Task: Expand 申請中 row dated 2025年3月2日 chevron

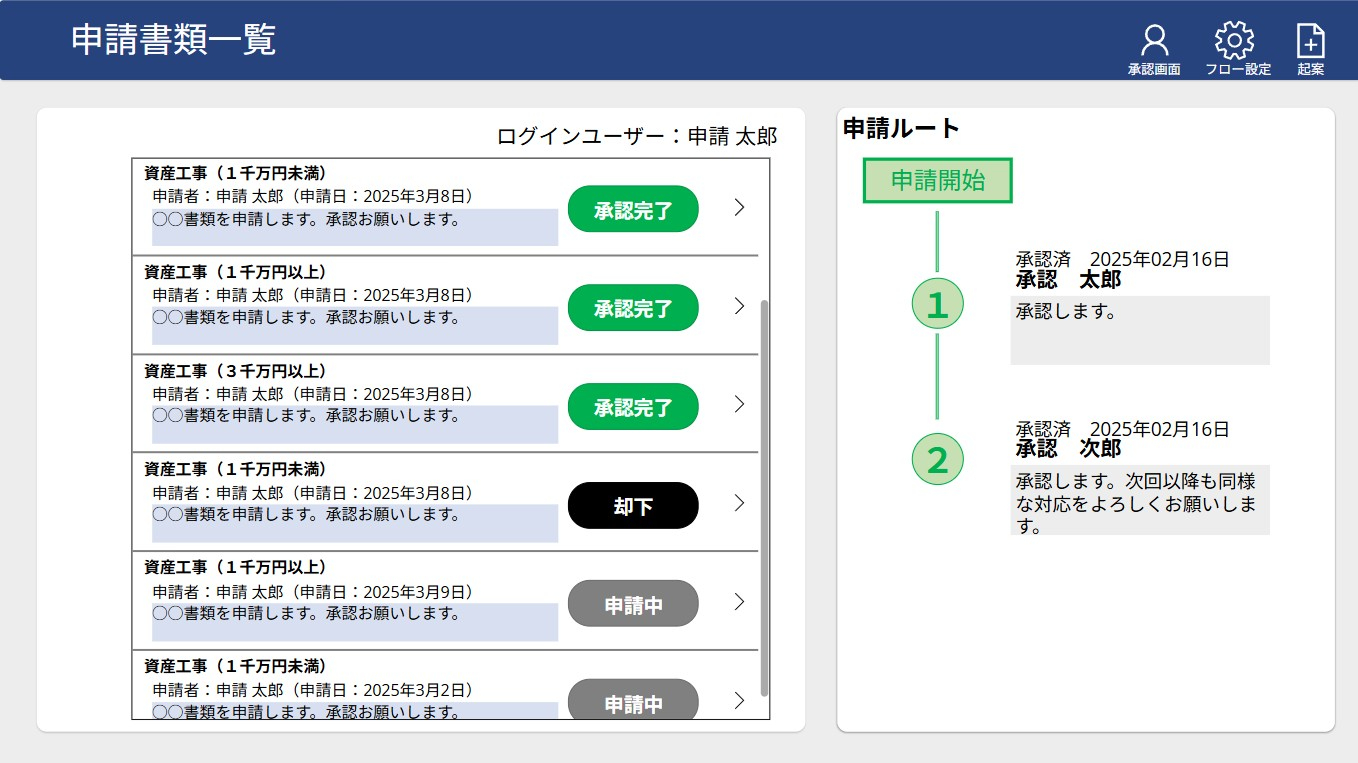Action: 739,700
